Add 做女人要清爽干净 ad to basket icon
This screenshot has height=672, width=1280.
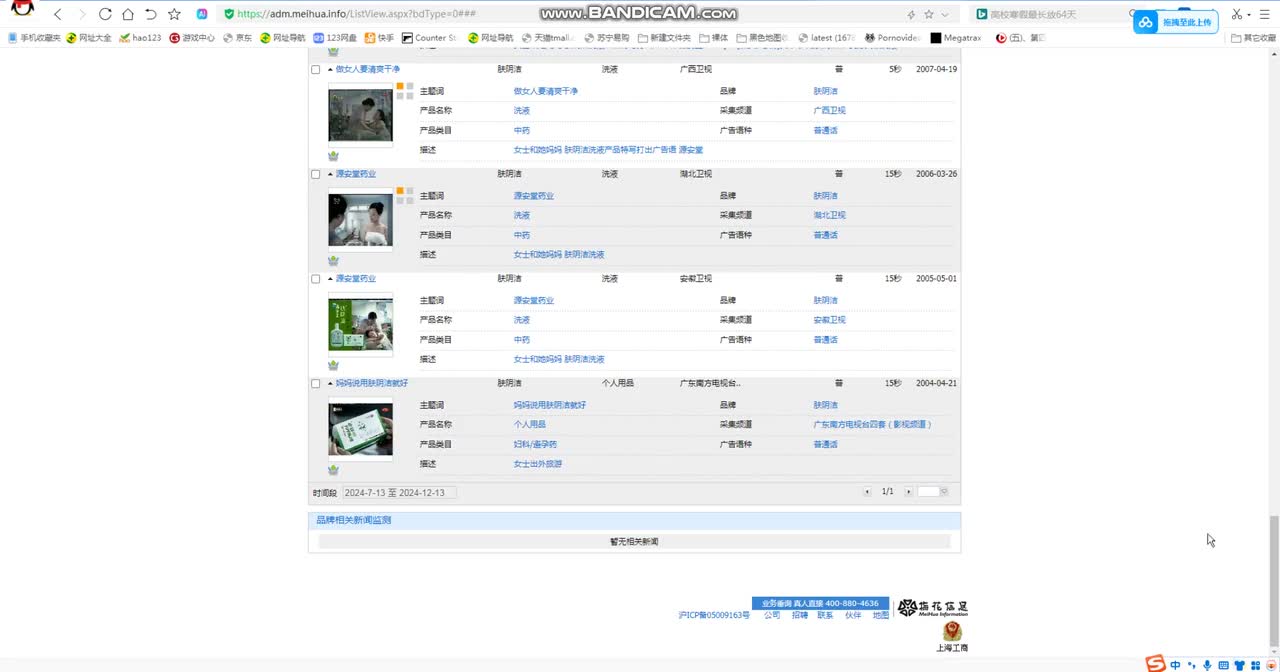[x=333, y=156]
